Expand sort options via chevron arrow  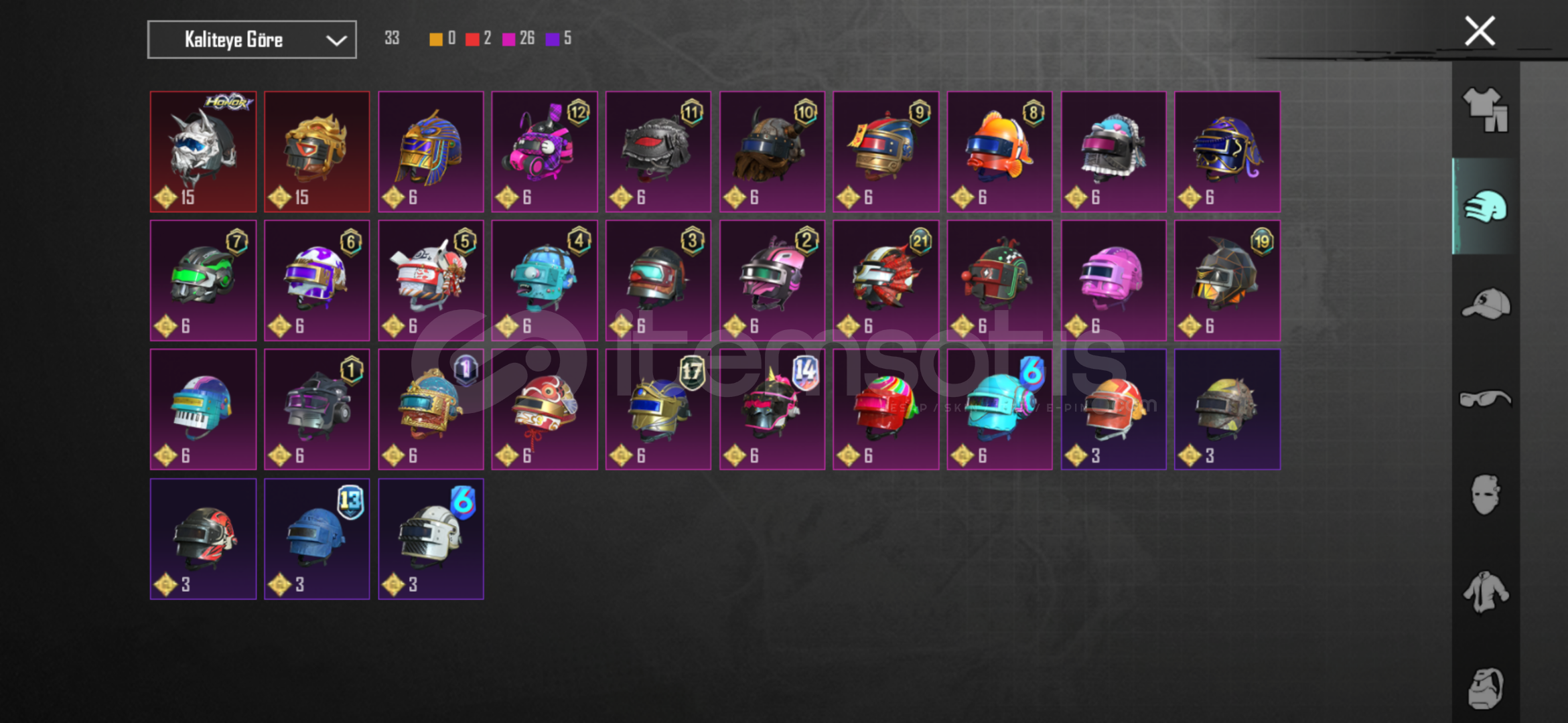(x=336, y=40)
